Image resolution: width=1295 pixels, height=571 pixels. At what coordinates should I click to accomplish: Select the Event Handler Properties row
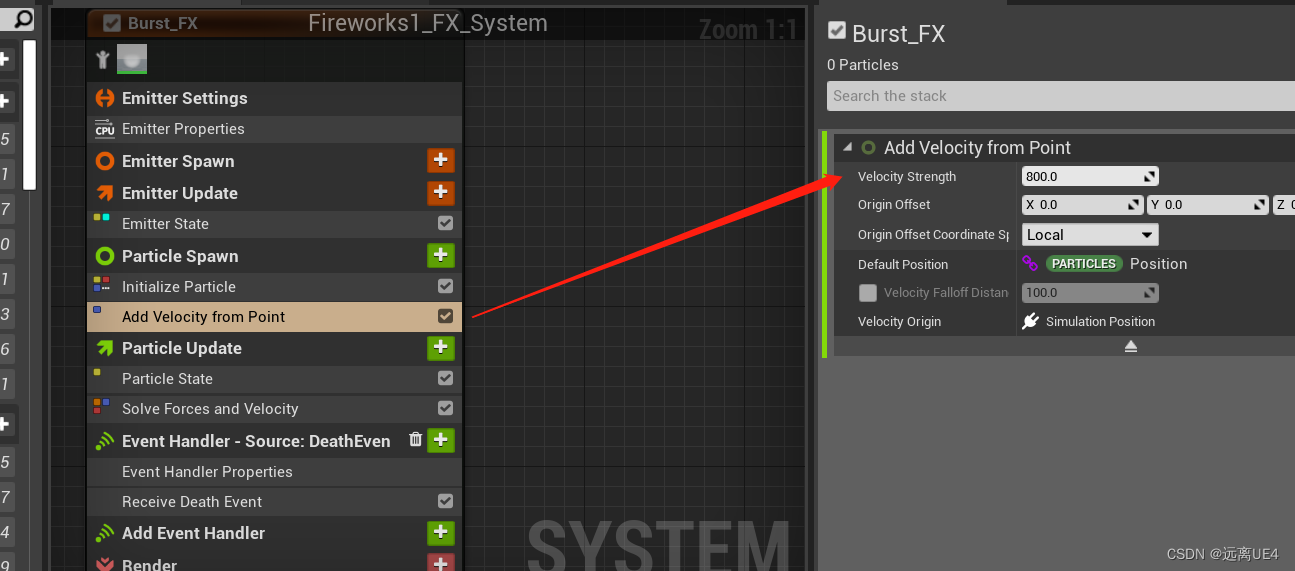[x=275, y=471]
